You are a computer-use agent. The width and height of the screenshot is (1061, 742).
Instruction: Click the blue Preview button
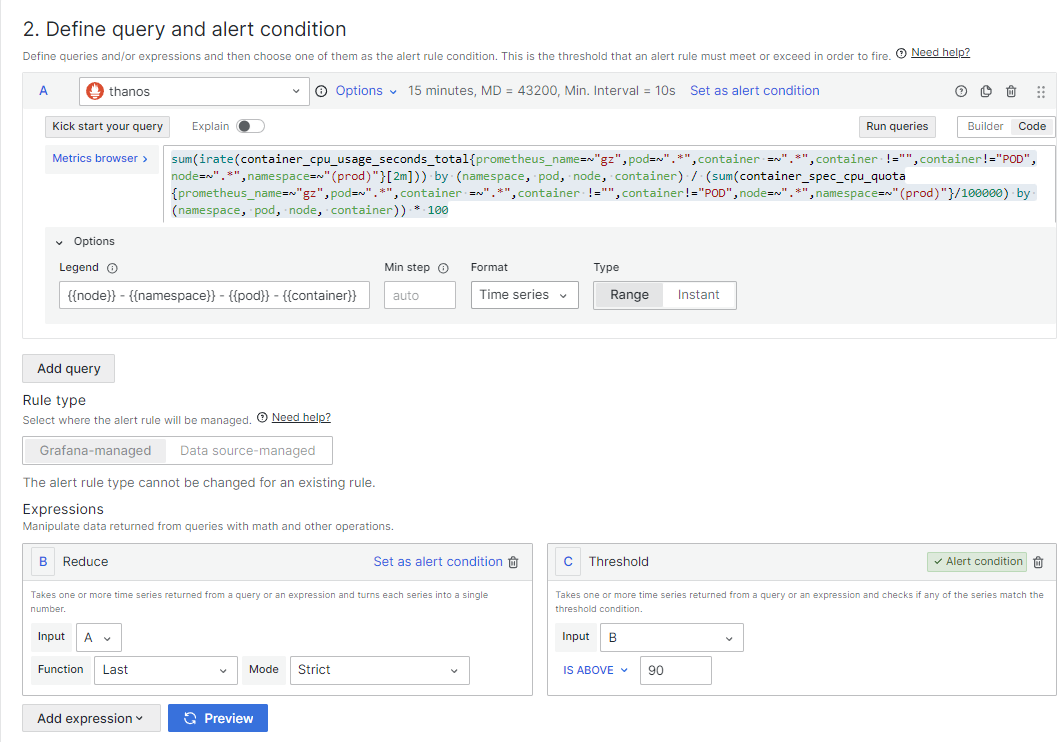pyautogui.click(x=218, y=718)
